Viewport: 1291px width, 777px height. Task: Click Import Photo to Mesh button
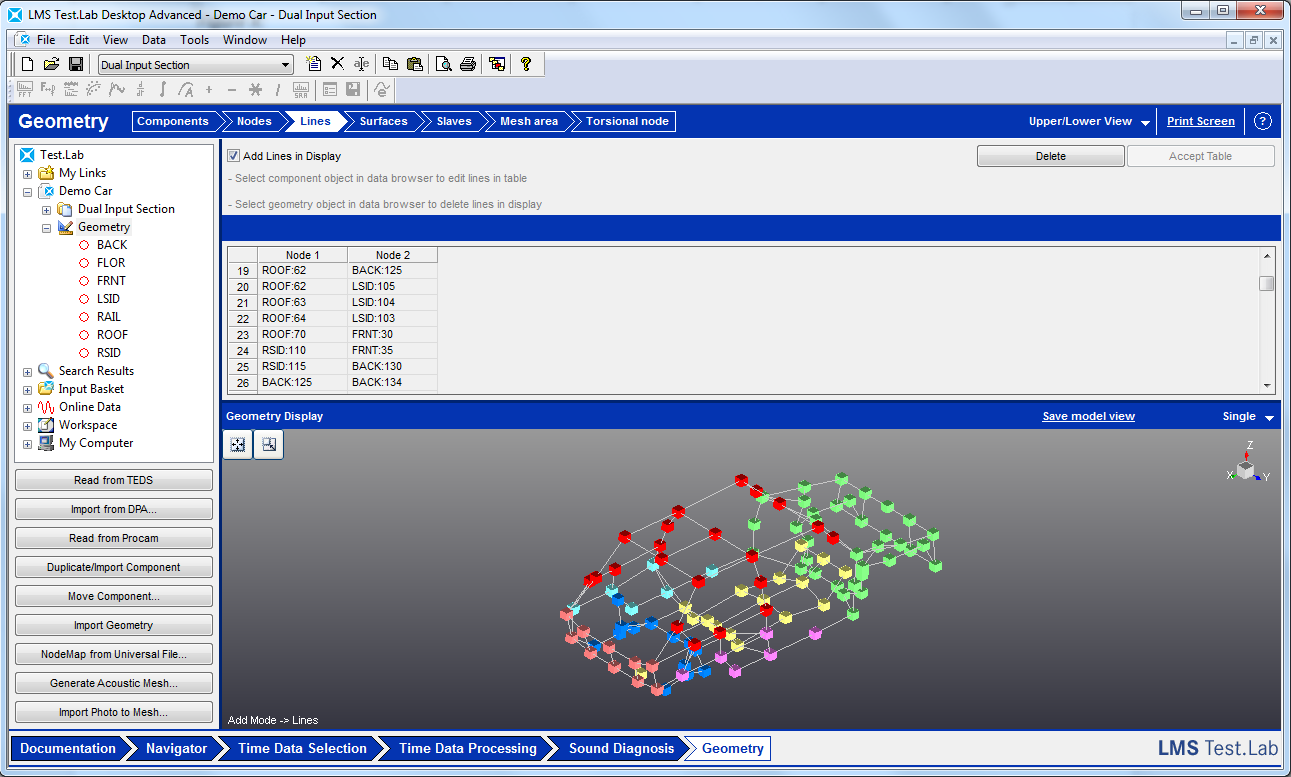114,712
